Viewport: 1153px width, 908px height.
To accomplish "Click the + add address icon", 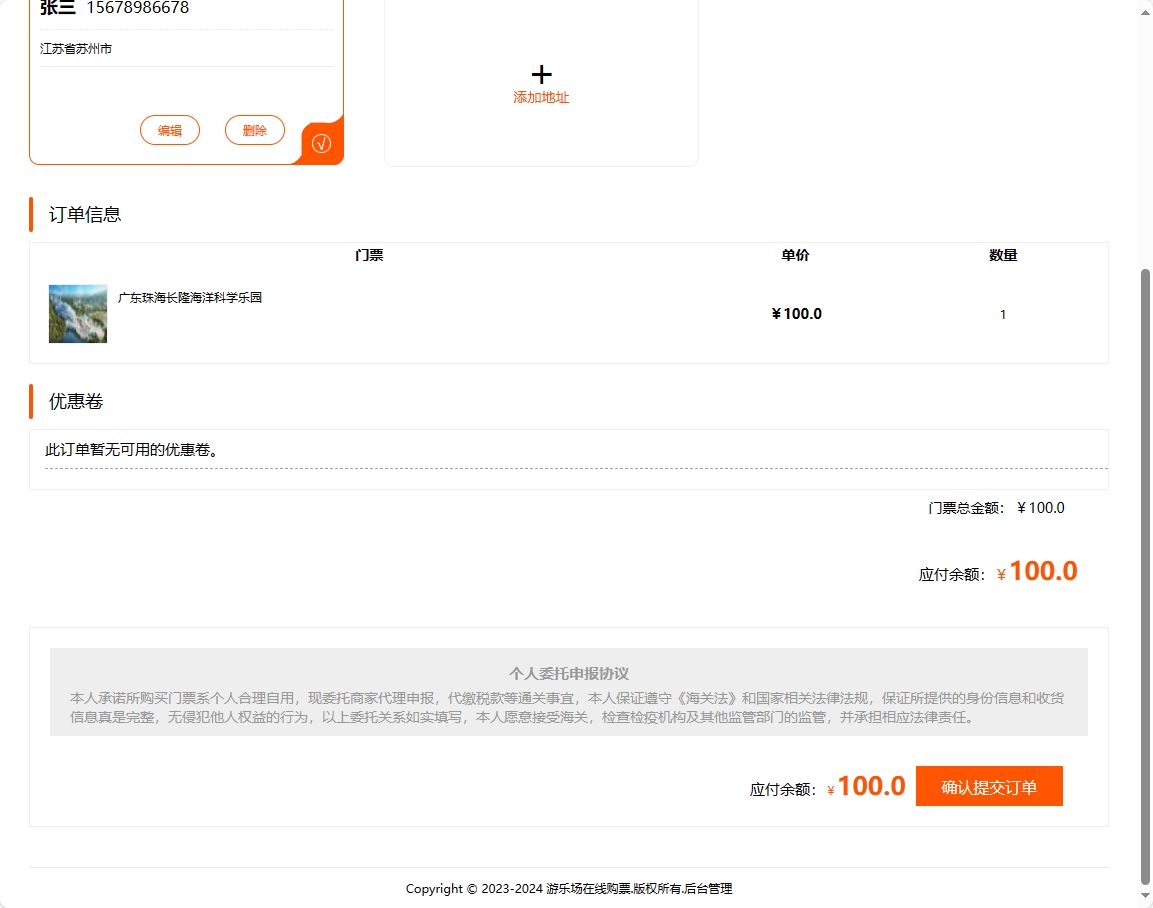I will click(541, 74).
